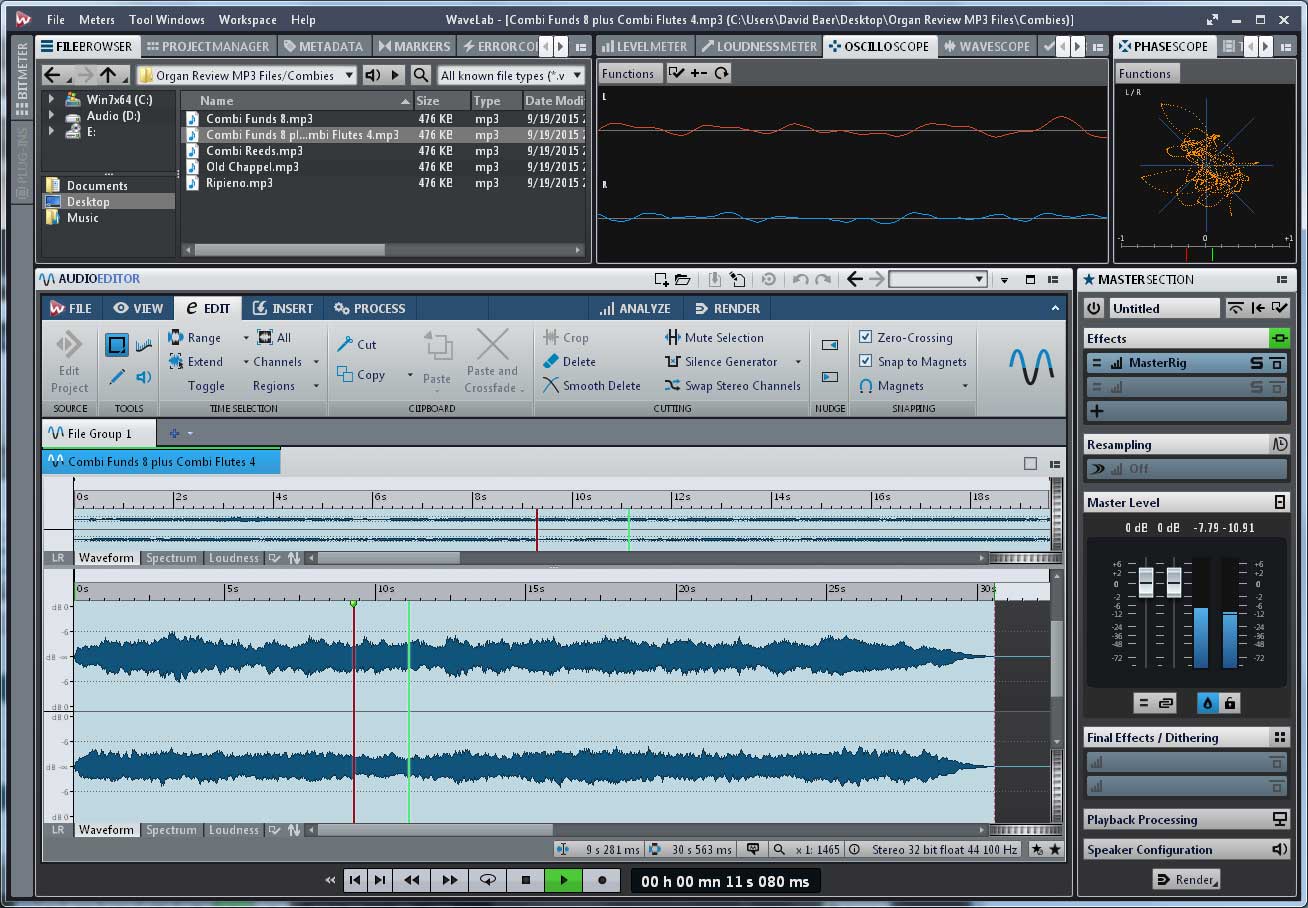The image size is (1308, 908).
Task: Toggle the MasterRig solo S button
Action: (x=1256, y=363)
